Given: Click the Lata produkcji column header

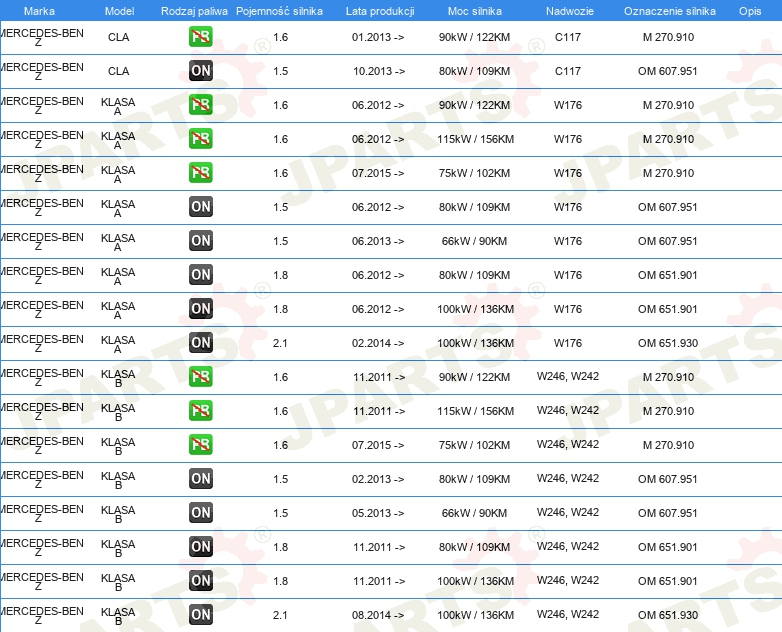Looking at the screenshot, I should click(x=379, y=10).
